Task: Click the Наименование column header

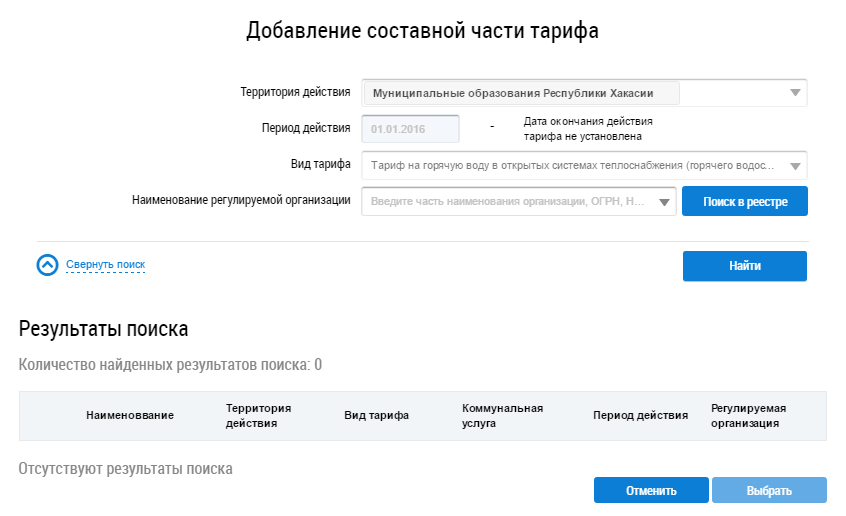Action: click(x=130, y=416)
